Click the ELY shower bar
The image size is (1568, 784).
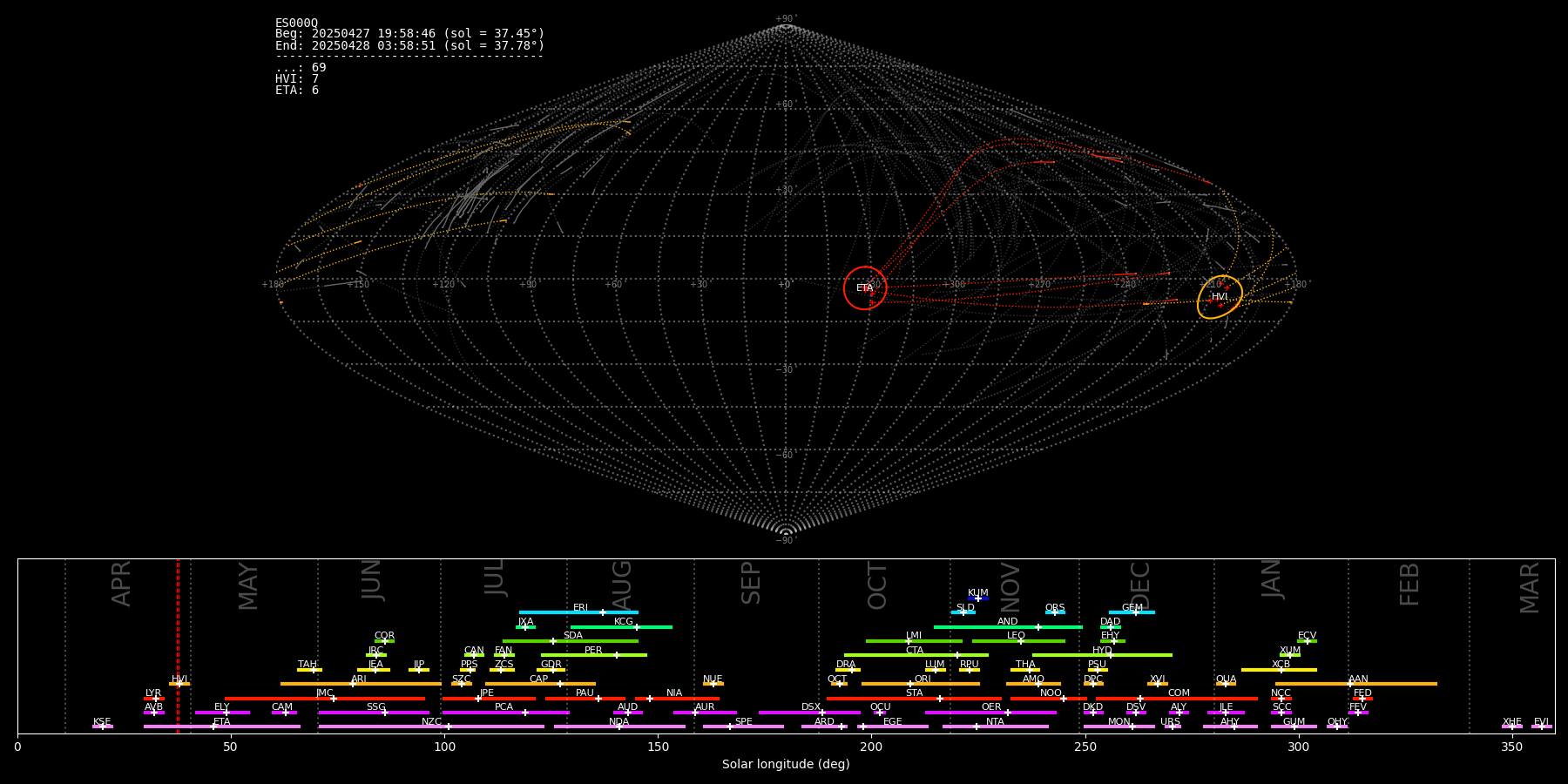point(222,713)
